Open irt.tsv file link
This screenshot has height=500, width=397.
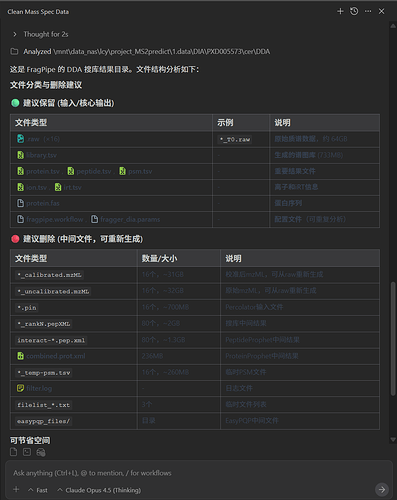[x=73, y=187]
